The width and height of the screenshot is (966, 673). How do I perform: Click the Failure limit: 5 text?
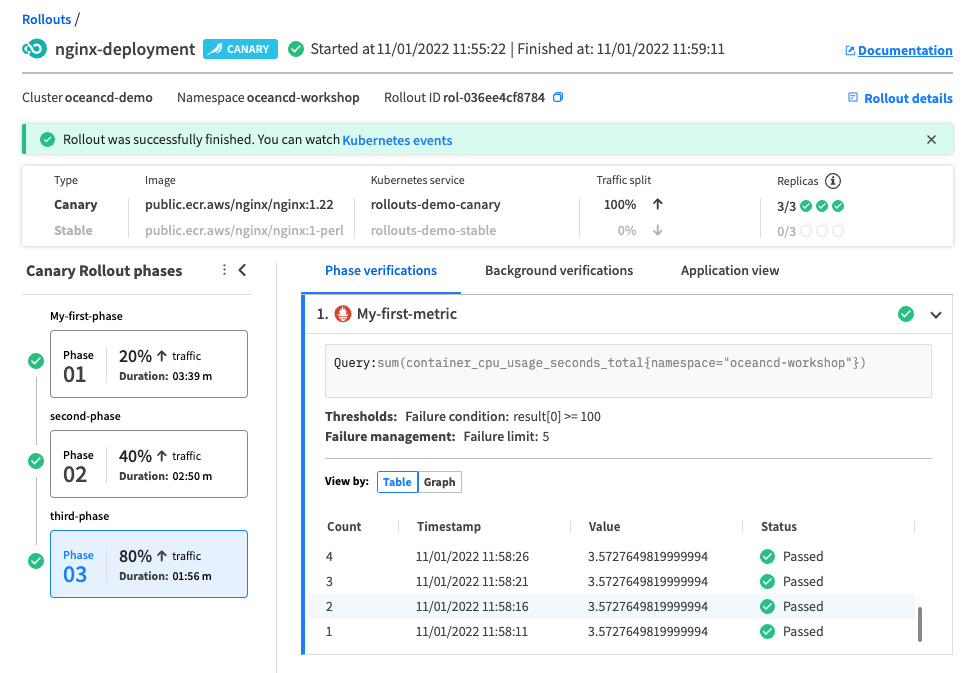coord(506,437)
